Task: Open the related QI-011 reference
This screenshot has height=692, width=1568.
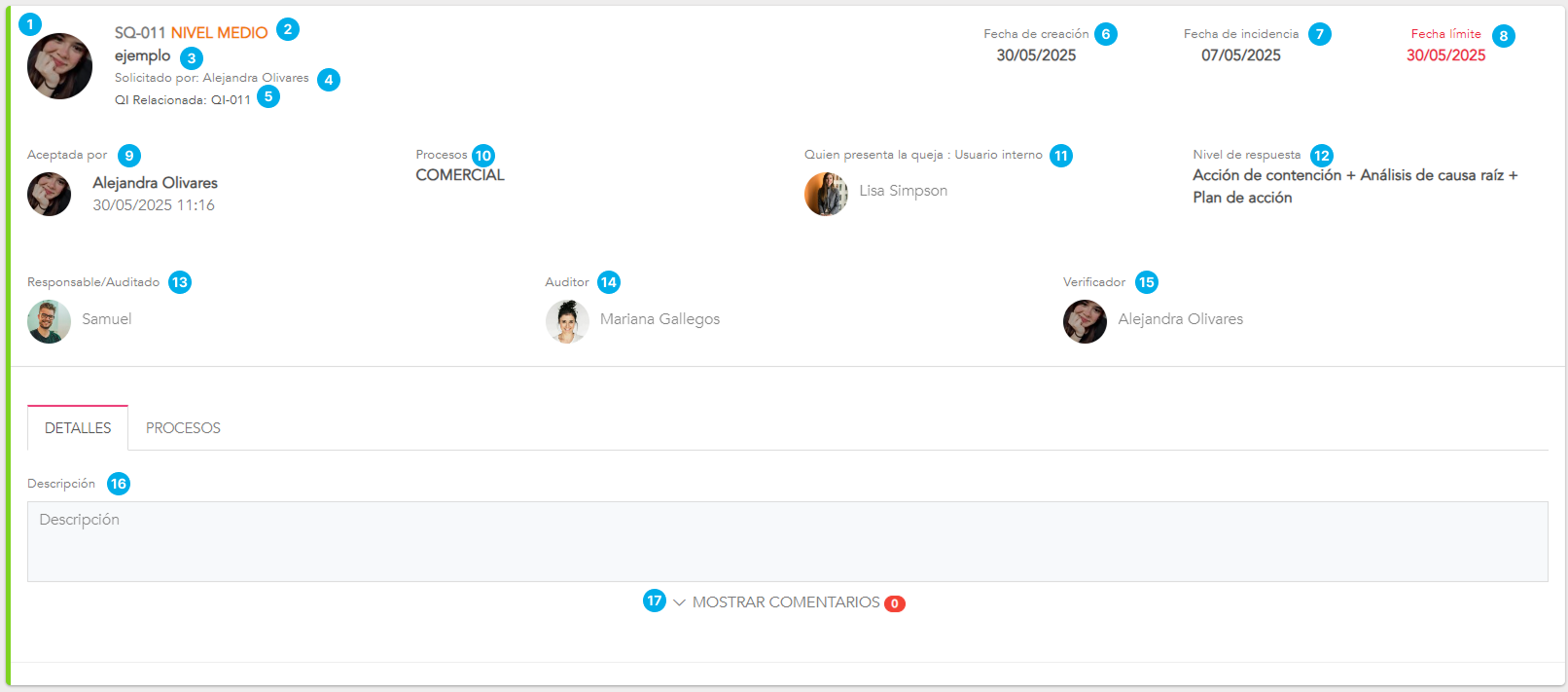Action: click(x=231, y=100)
